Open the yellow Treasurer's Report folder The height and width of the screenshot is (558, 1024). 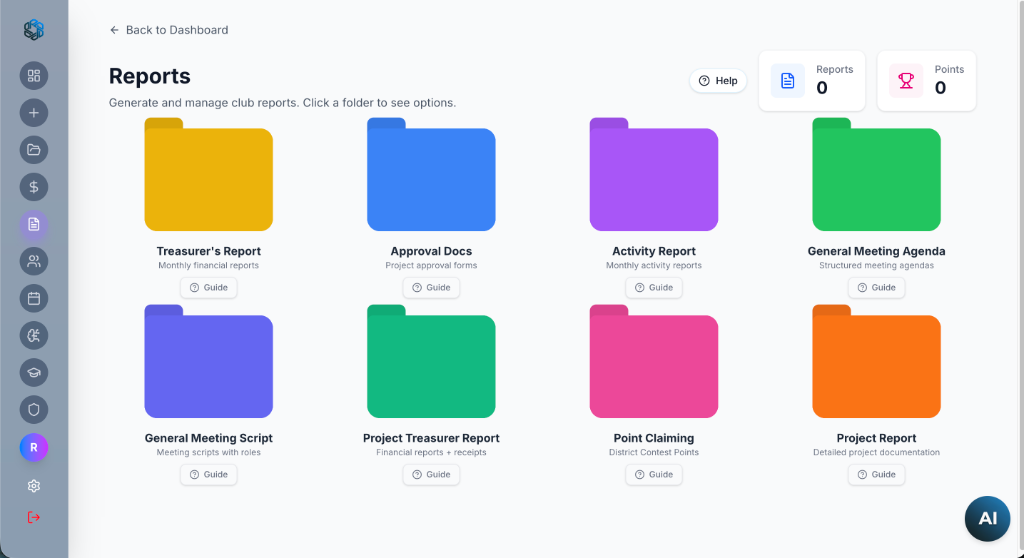tap(208, 176)
